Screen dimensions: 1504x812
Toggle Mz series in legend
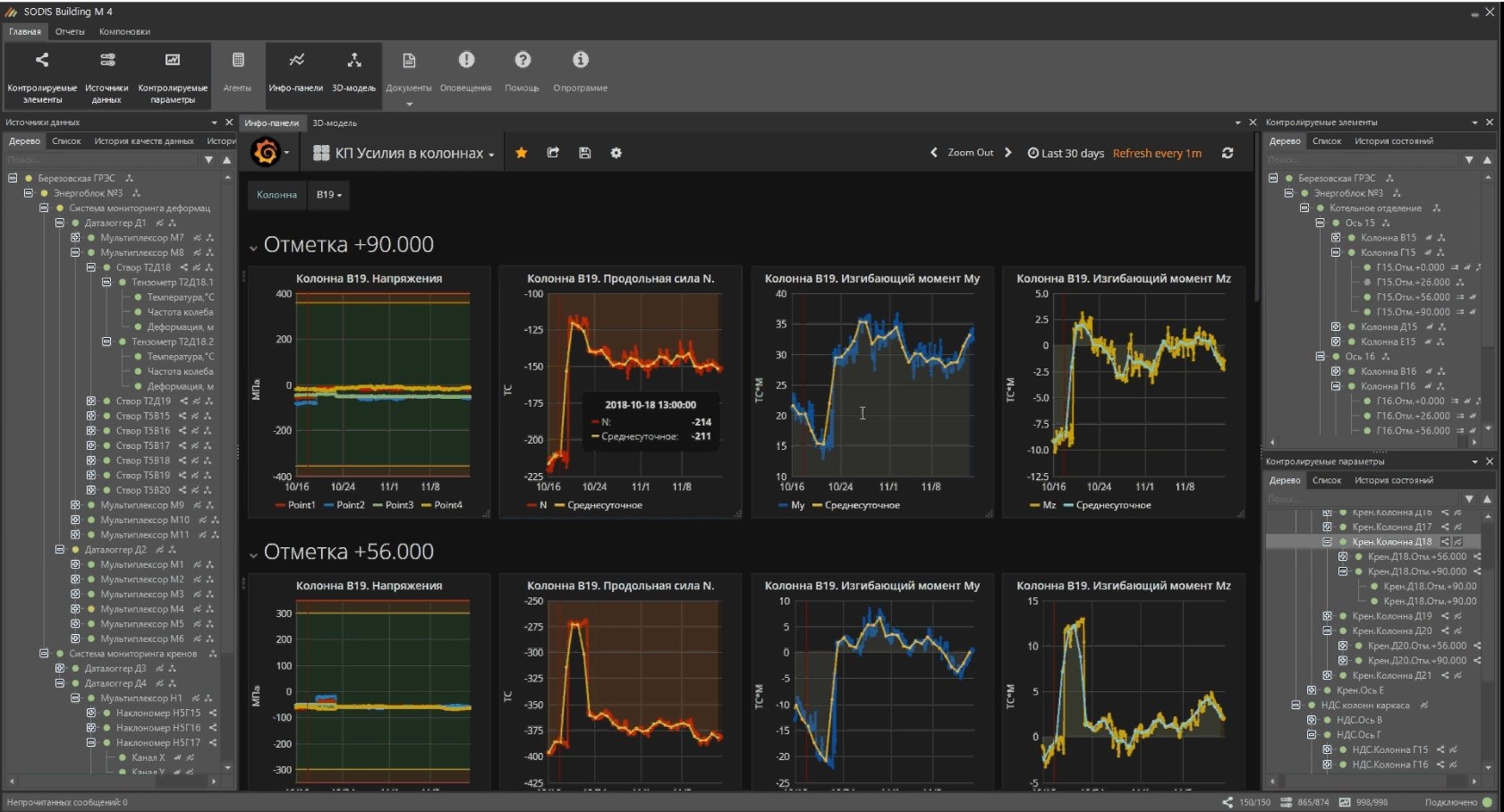(x=1049, y=505)
